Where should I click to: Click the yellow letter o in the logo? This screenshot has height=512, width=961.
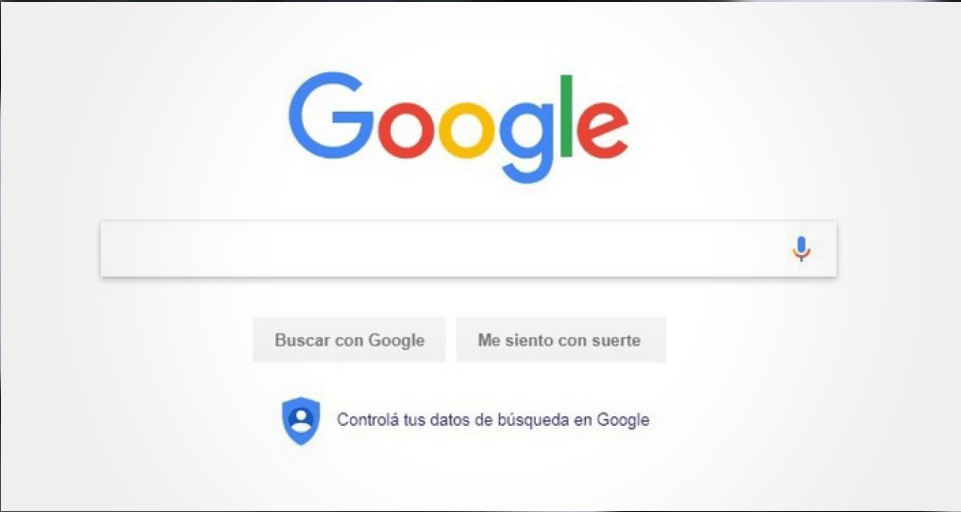click(467, 131)
